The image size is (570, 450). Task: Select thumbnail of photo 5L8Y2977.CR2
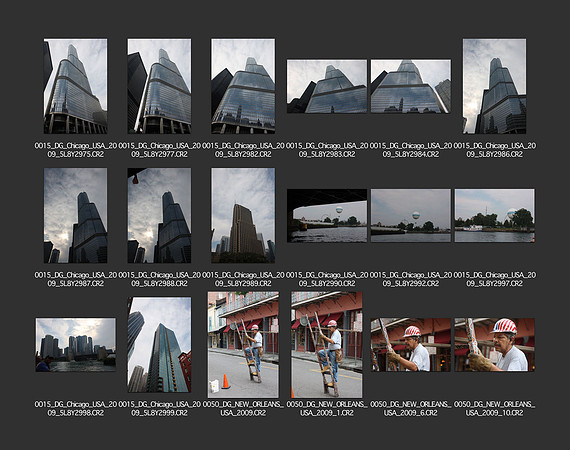click(159, 86)
